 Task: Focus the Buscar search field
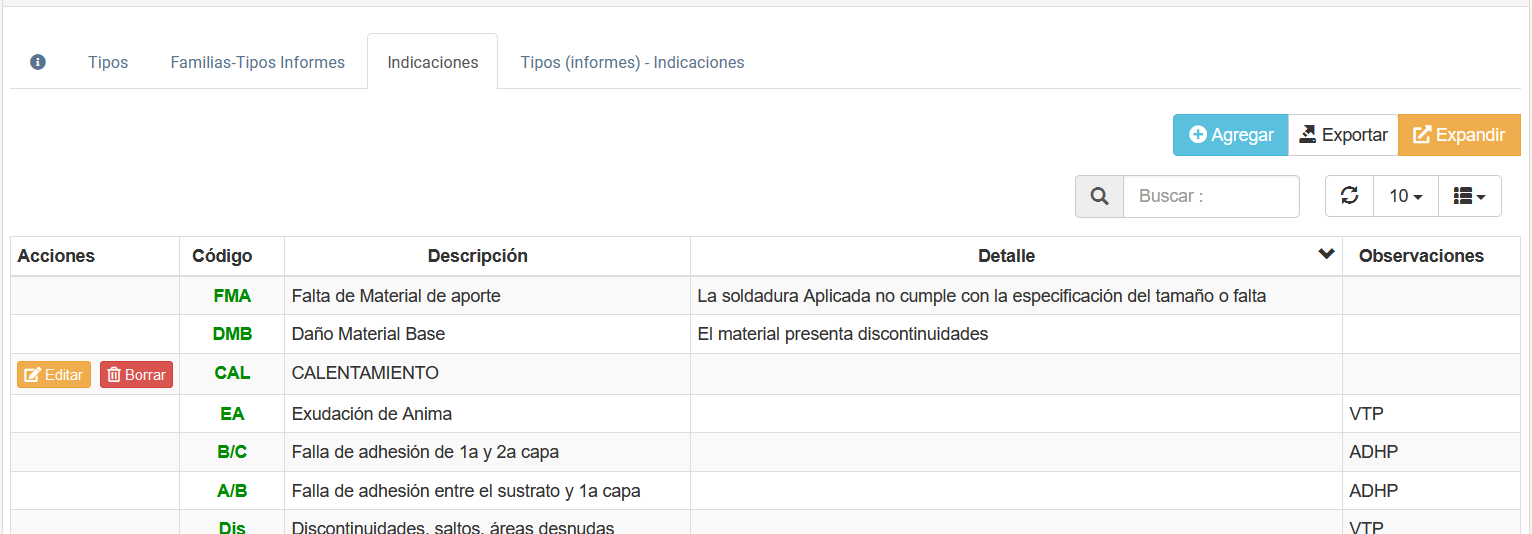pos(1210,196)
